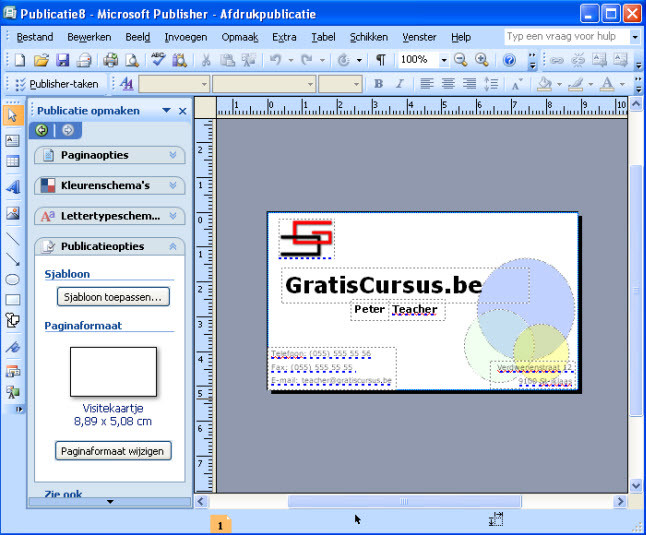Click Paginaformaat wijzigen button
Viewport: 646px width, 535px height.
[113, 451]
